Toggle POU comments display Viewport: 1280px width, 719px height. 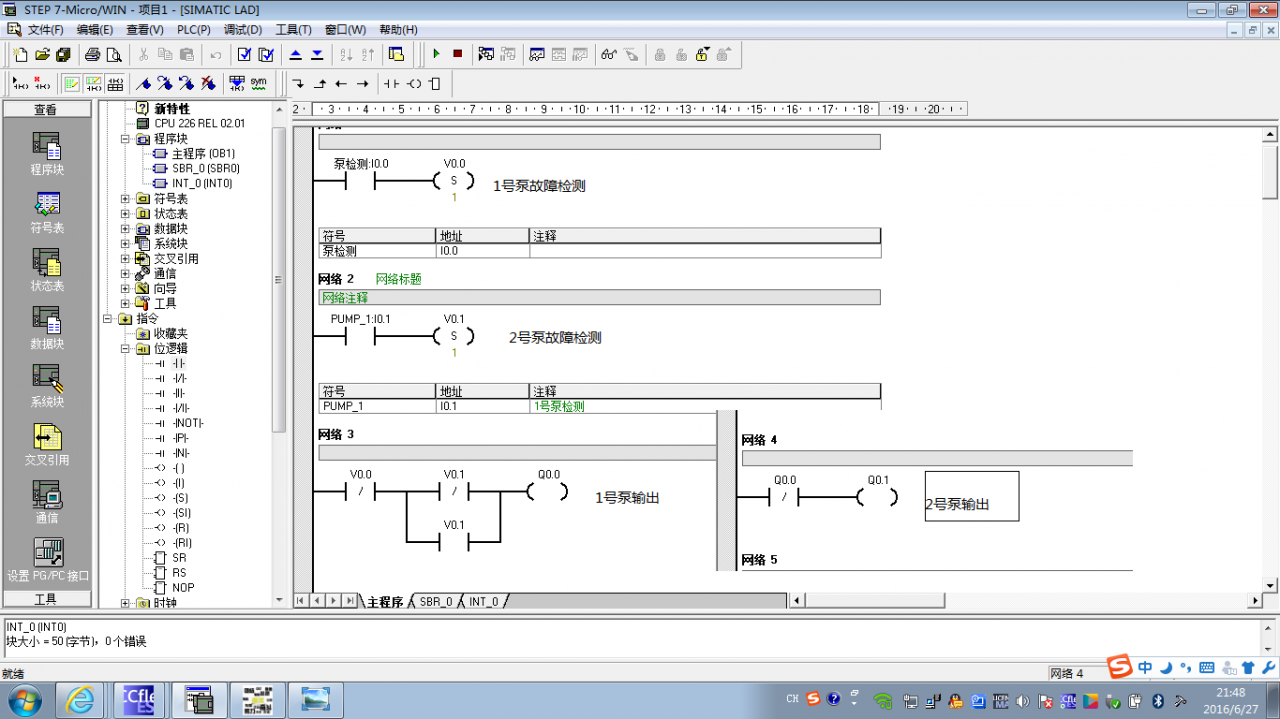pyautogui.click(x=72, y=83)
